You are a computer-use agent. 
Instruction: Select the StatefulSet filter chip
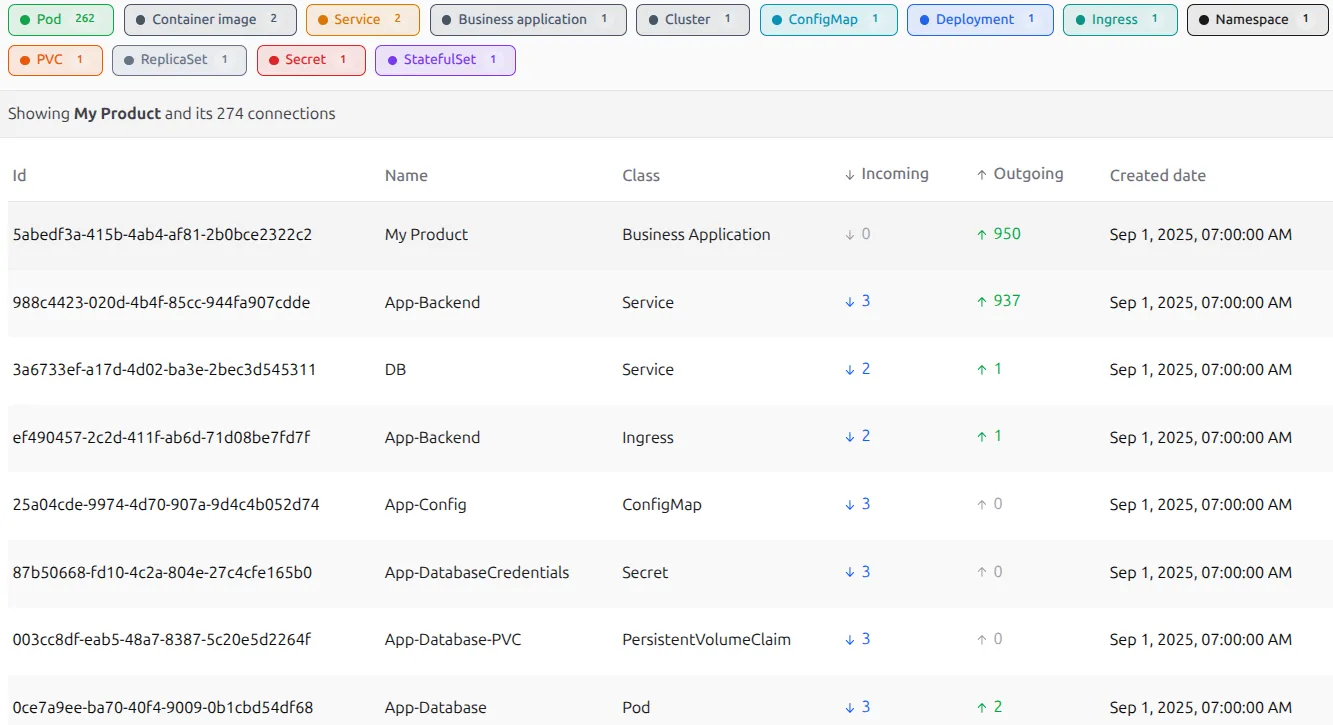coord(445,60)
